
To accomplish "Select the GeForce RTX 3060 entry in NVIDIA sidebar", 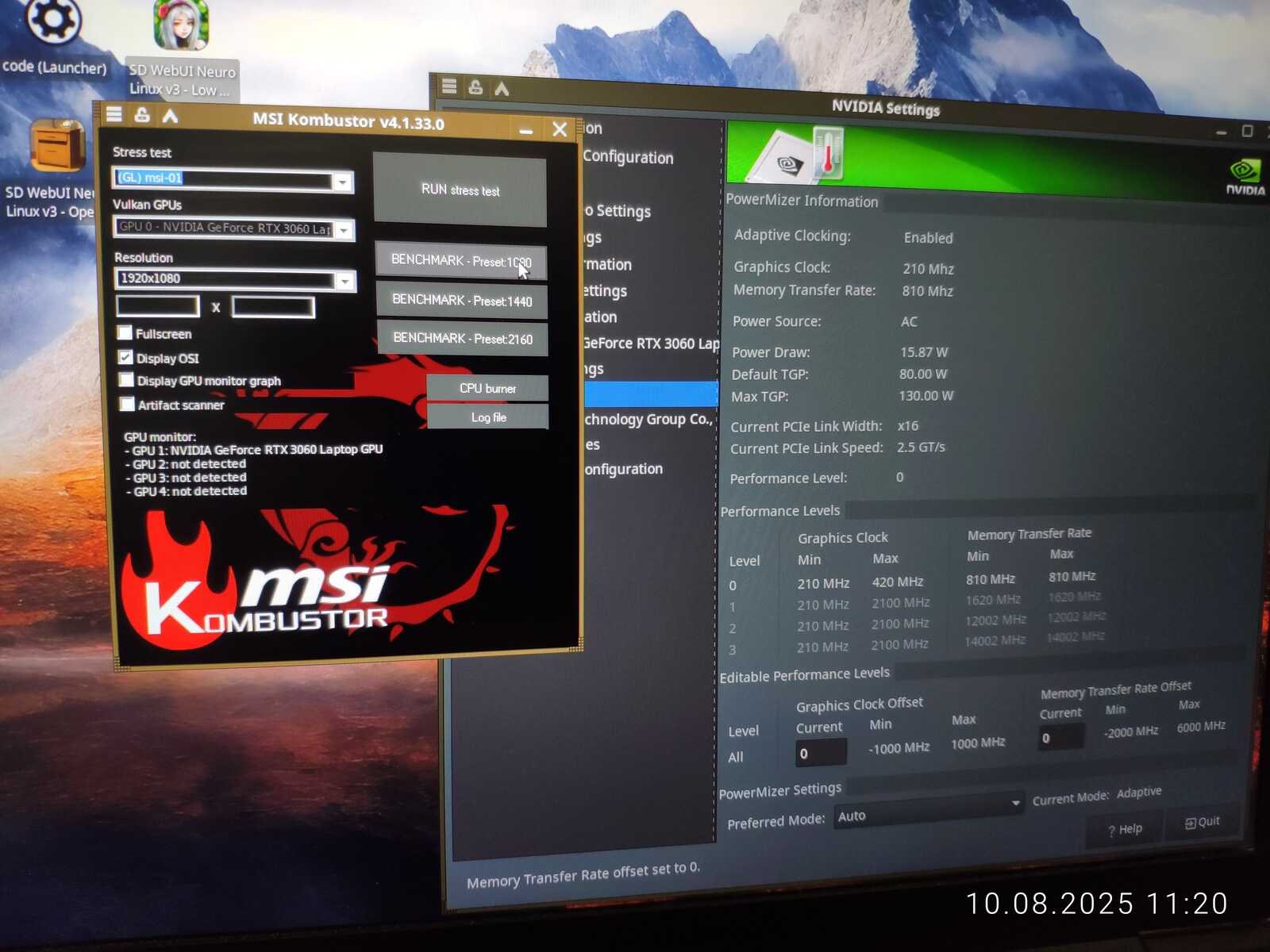I will pyautogui.click(x=651, y=344).
